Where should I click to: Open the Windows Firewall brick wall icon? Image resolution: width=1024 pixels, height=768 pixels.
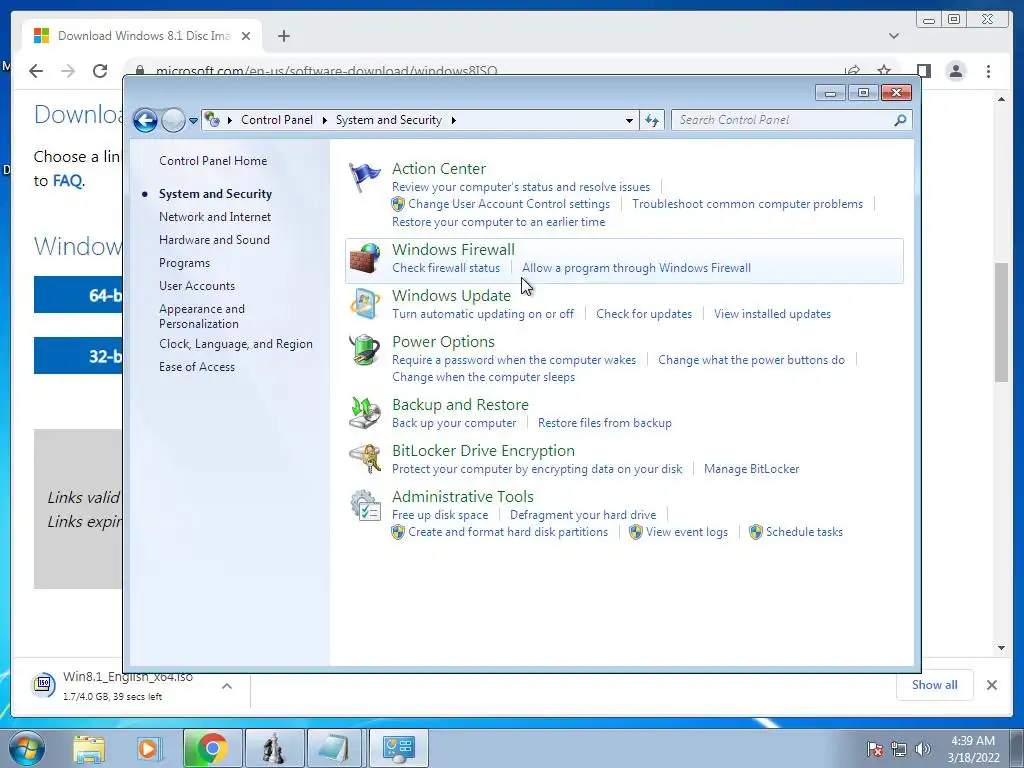(x=364, y=257)
